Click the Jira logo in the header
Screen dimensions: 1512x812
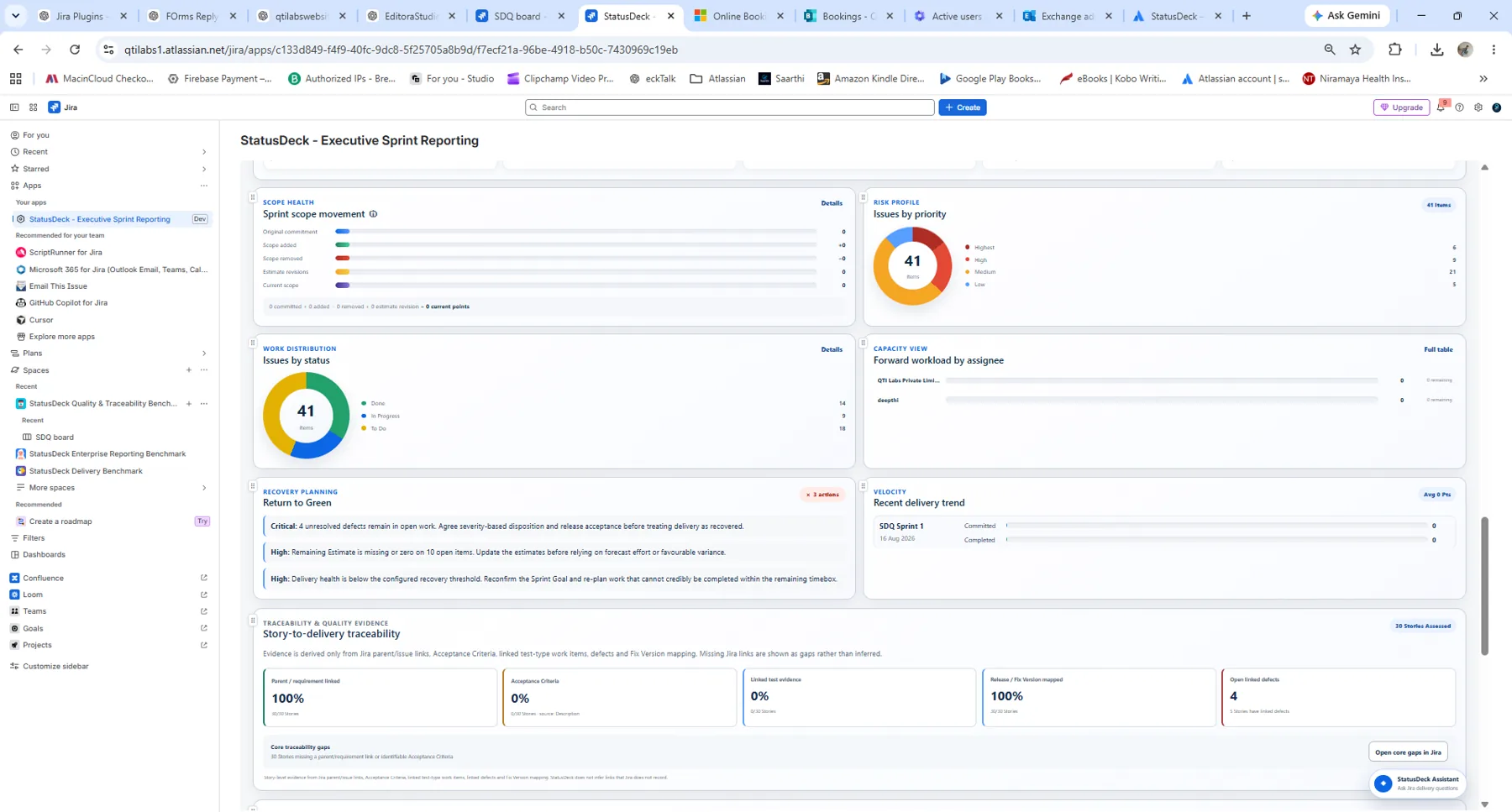click(63, 107)
